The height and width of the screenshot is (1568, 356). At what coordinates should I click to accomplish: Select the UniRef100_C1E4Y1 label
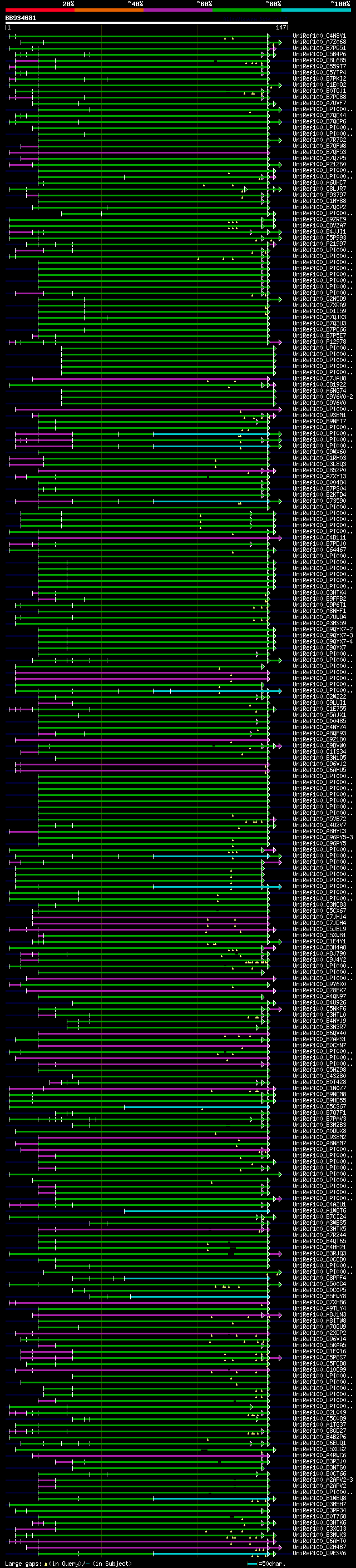click(x=319, y=942)
